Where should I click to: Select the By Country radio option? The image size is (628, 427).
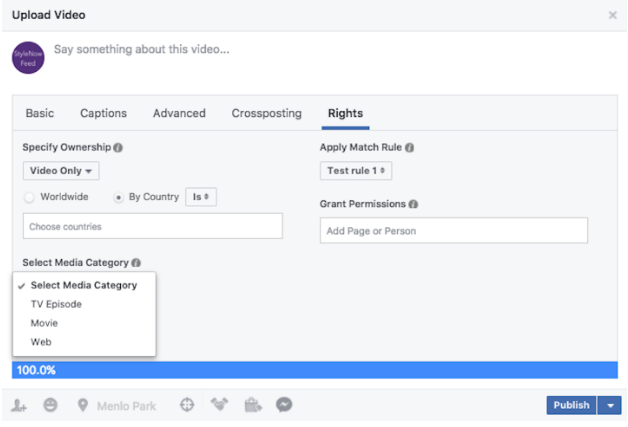tap(119, 197)
